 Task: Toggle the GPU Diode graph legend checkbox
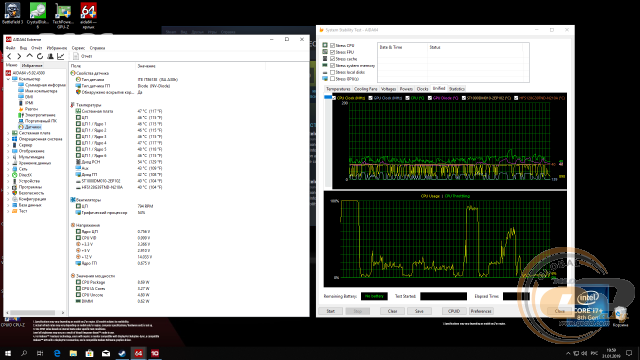click(430, 98)
